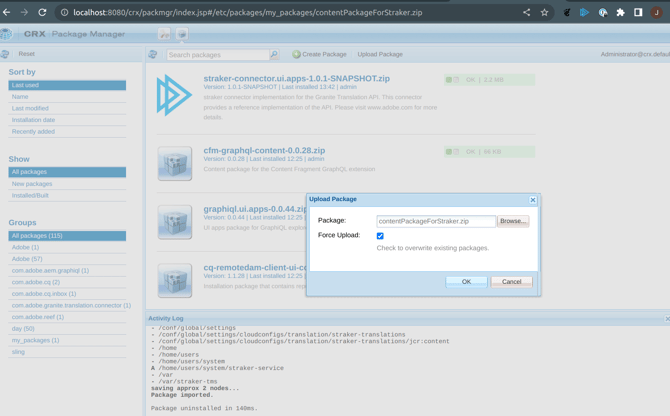The width and height of the screenshot is (670, 416).
Task: Click the search magnifier icon
Action: point(274,55)
